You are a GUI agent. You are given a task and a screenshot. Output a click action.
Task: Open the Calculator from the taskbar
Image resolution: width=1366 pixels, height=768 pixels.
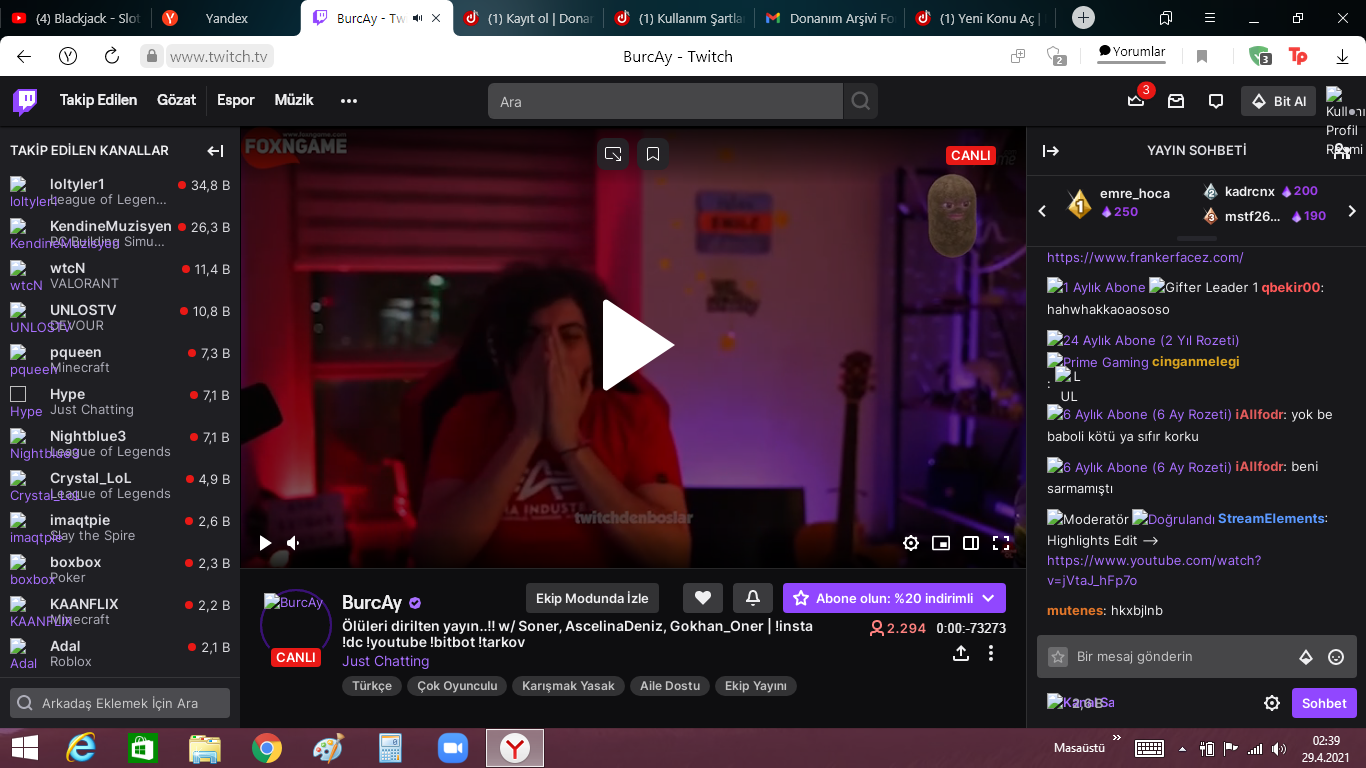390,748
